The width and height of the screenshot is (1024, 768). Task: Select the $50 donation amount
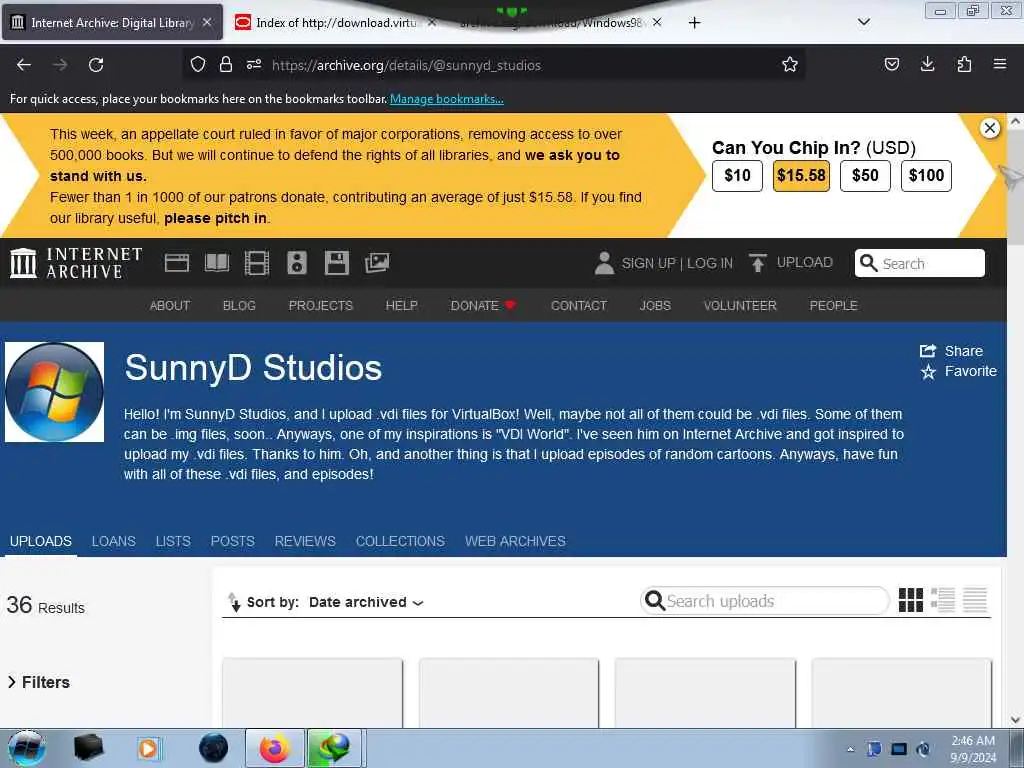pos(865,176)
